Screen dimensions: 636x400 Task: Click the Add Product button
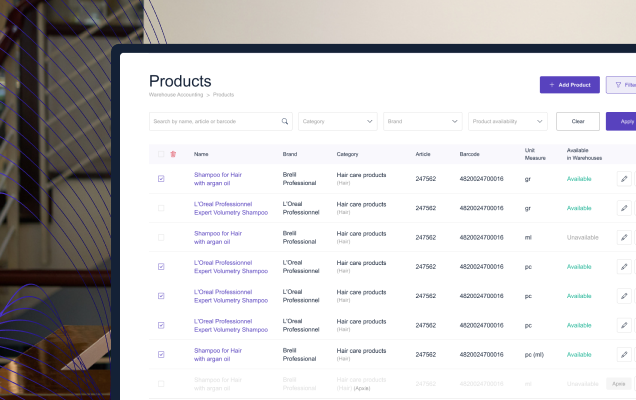pyautogui.click(x=569, y=85)
